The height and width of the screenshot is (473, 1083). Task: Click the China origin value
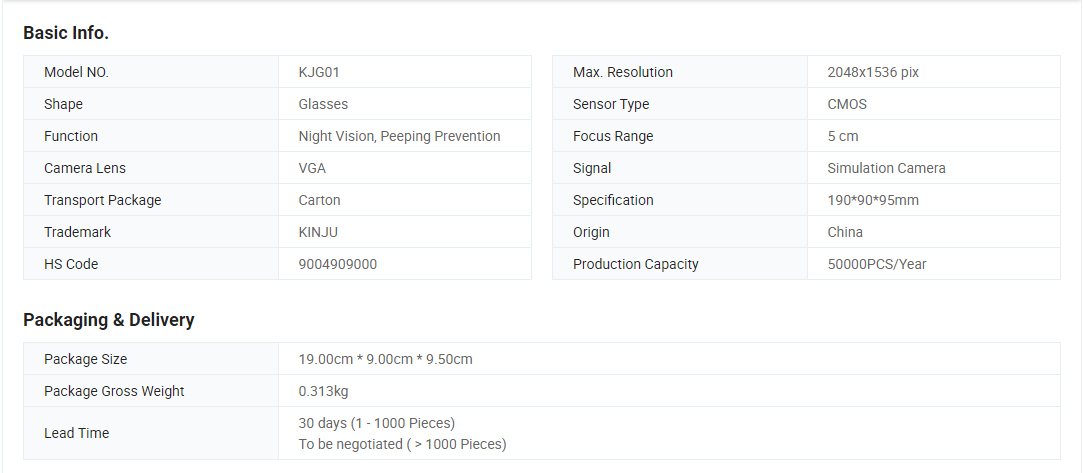(x=845, y=232)
